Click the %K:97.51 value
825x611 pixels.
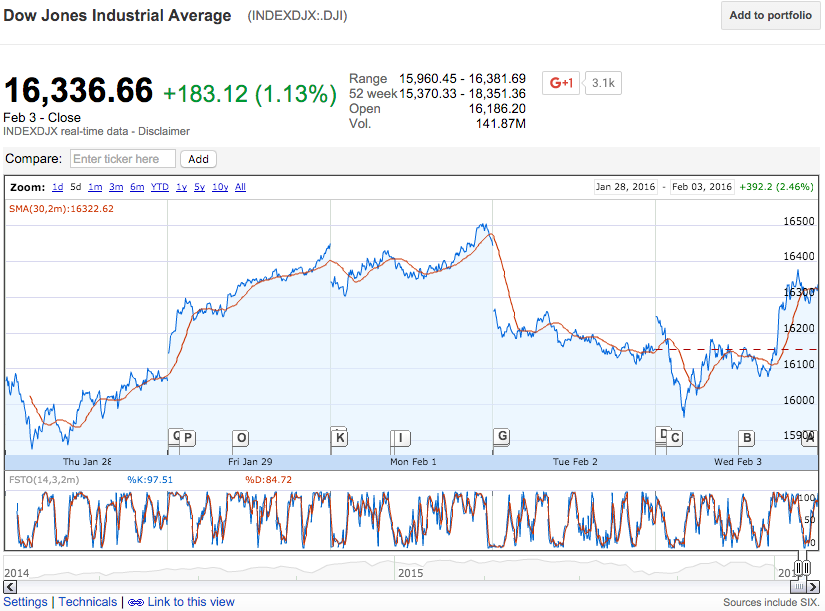pos(150,480)
